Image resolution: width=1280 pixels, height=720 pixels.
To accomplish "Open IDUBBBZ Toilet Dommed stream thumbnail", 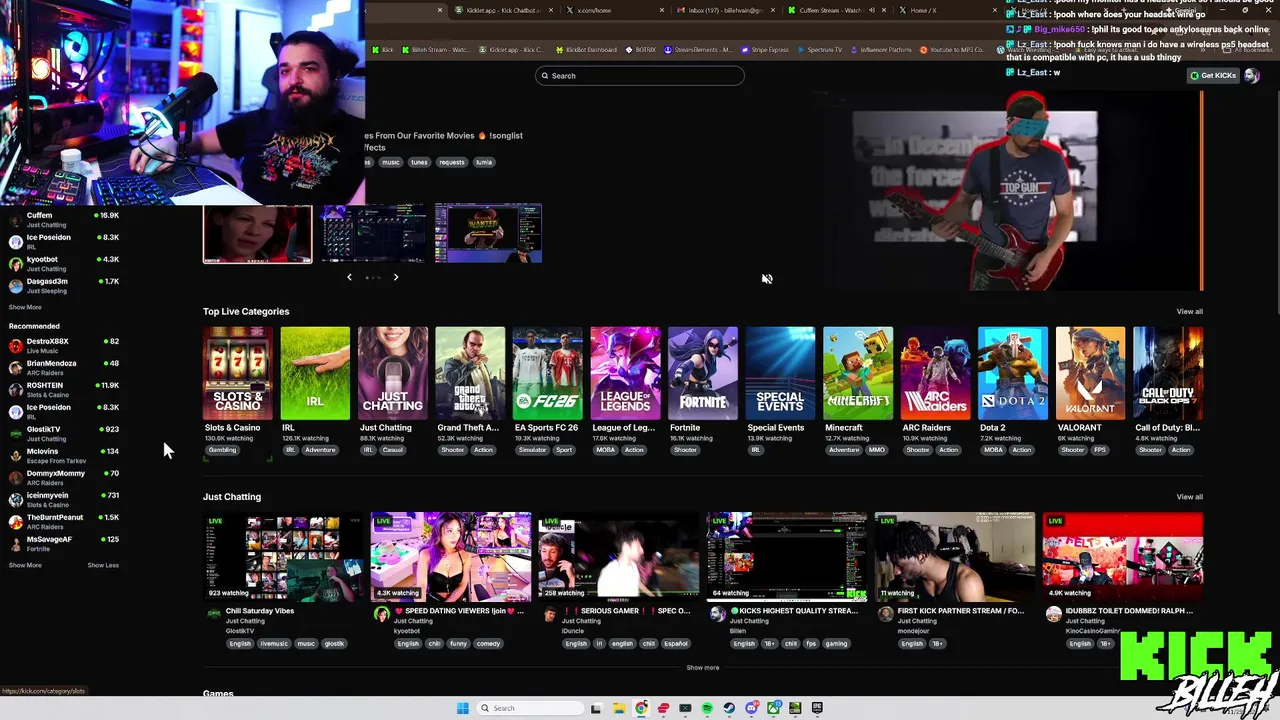I will [1123, 556].
